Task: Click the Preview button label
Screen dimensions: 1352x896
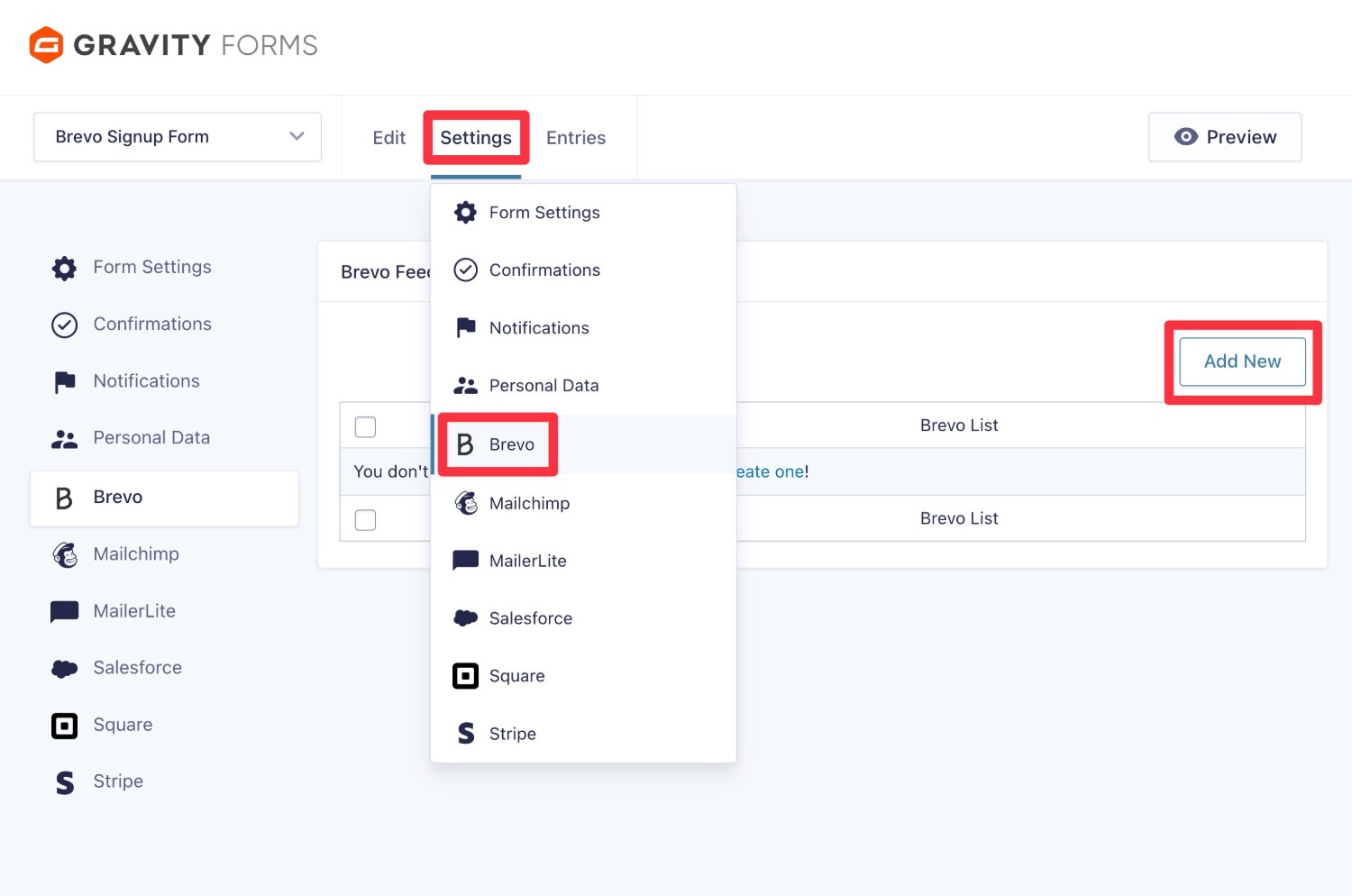Action: point(1241,137)
